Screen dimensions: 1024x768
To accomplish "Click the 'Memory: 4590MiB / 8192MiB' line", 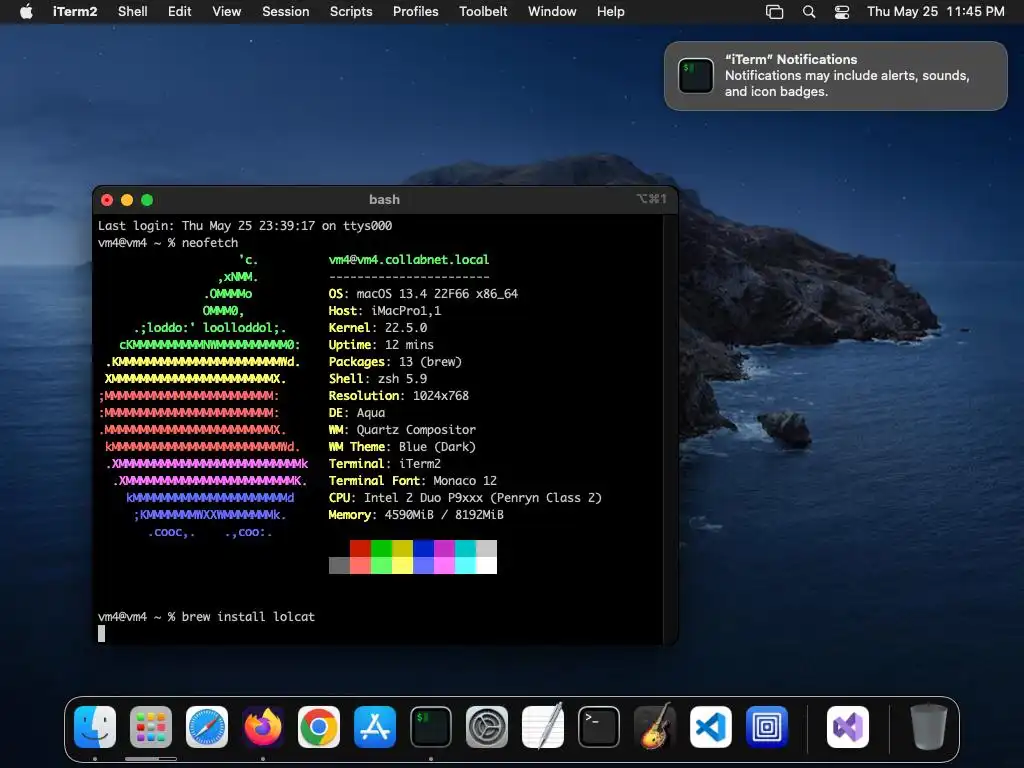I will pos(416,515).
